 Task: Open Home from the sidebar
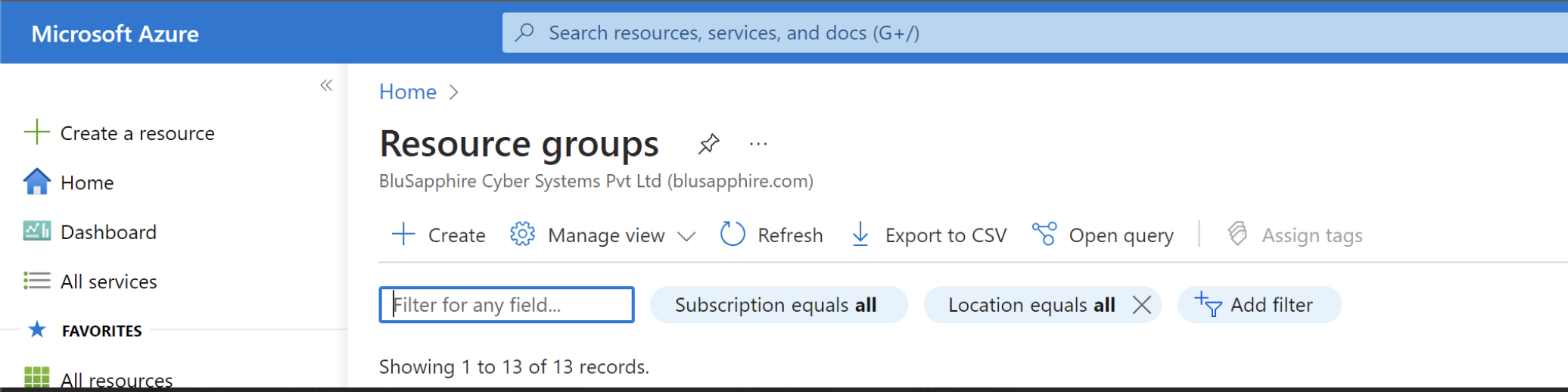pos(86,182)
